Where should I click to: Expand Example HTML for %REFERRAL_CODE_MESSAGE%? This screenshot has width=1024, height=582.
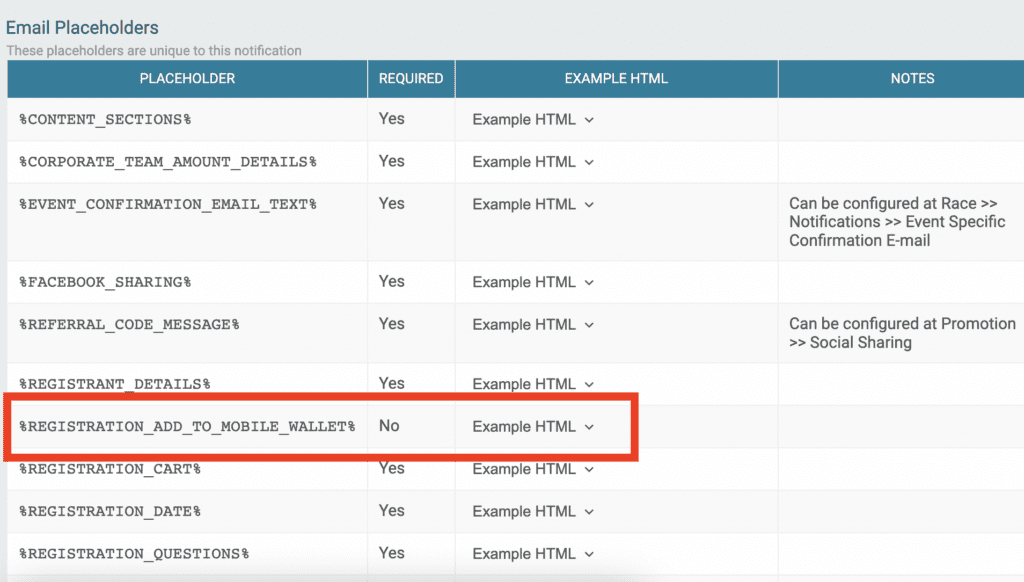click(x=533, y=325)
